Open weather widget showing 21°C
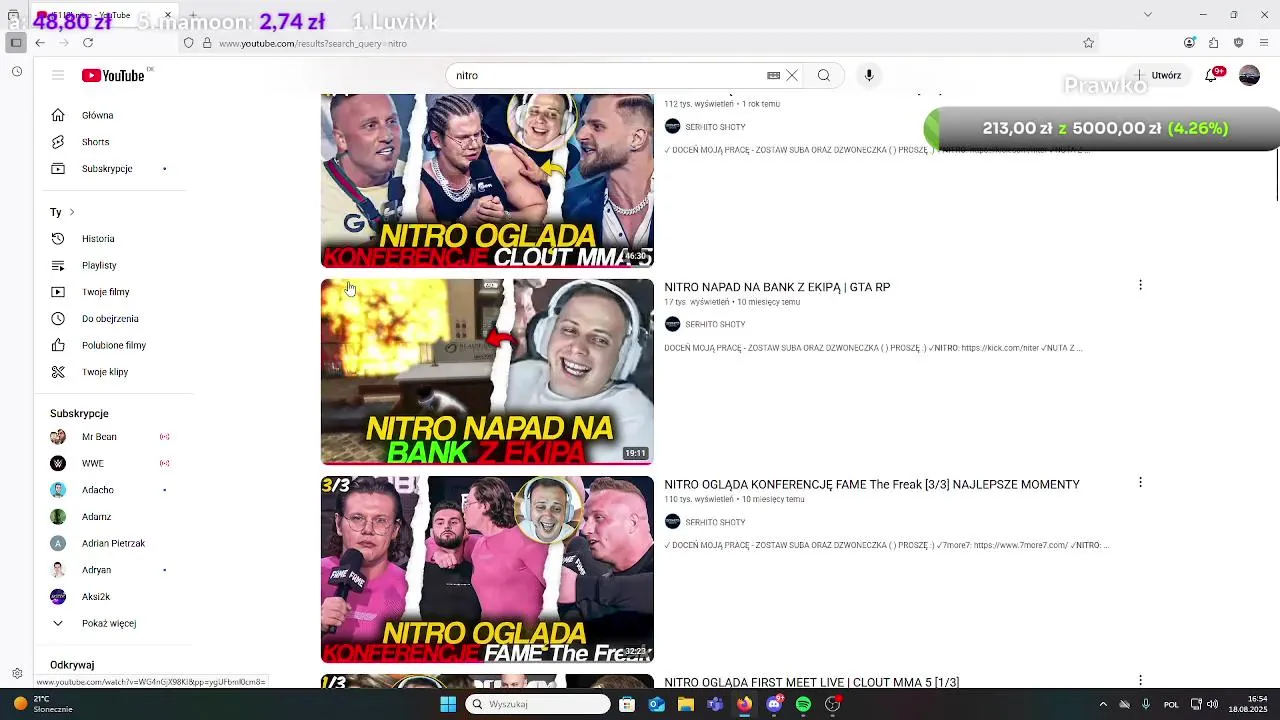The height and width of the screenshot is (720, 1280). coord(42,704)
